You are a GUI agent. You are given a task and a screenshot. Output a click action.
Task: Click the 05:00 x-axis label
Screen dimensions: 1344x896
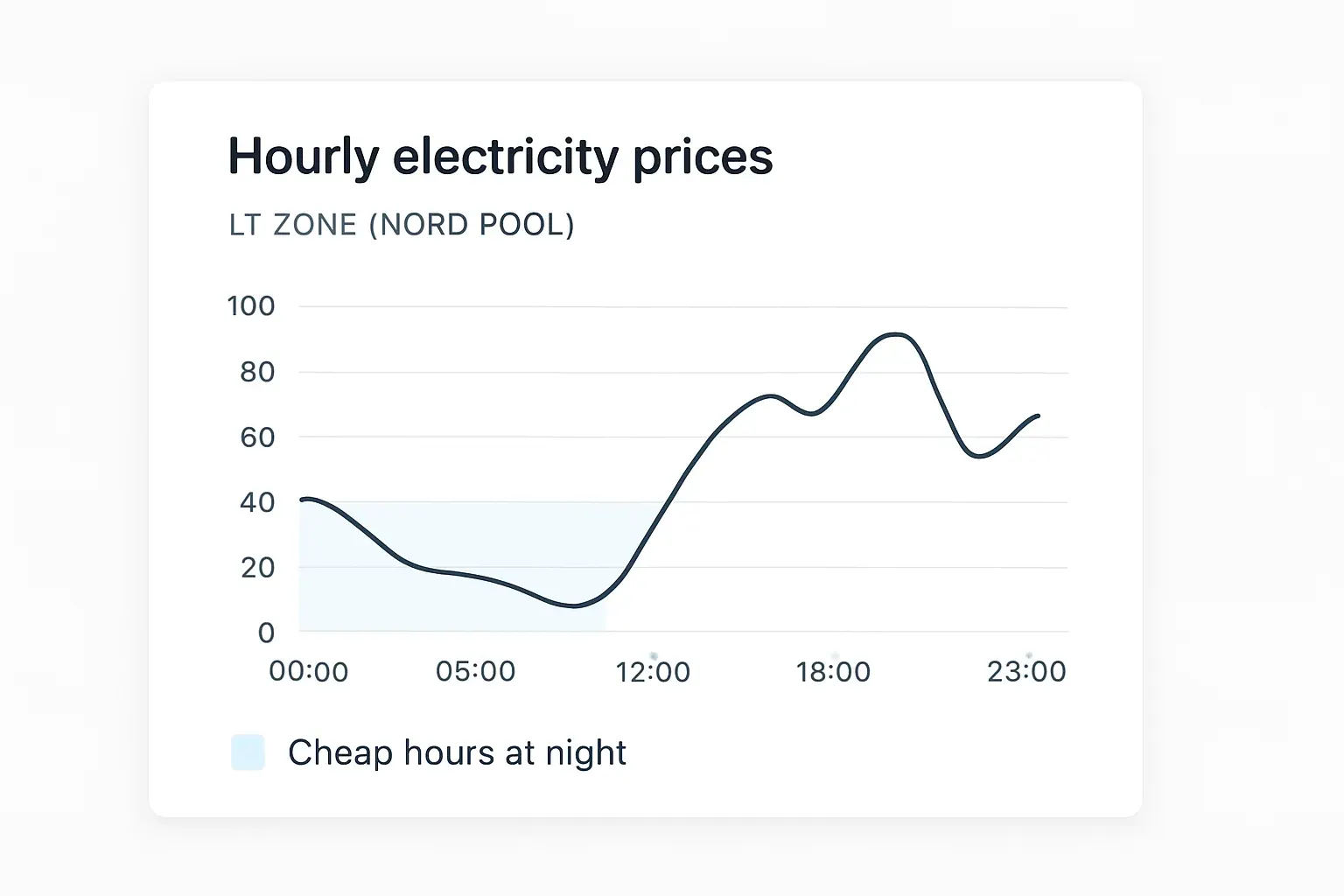click(x=476, y=671)
